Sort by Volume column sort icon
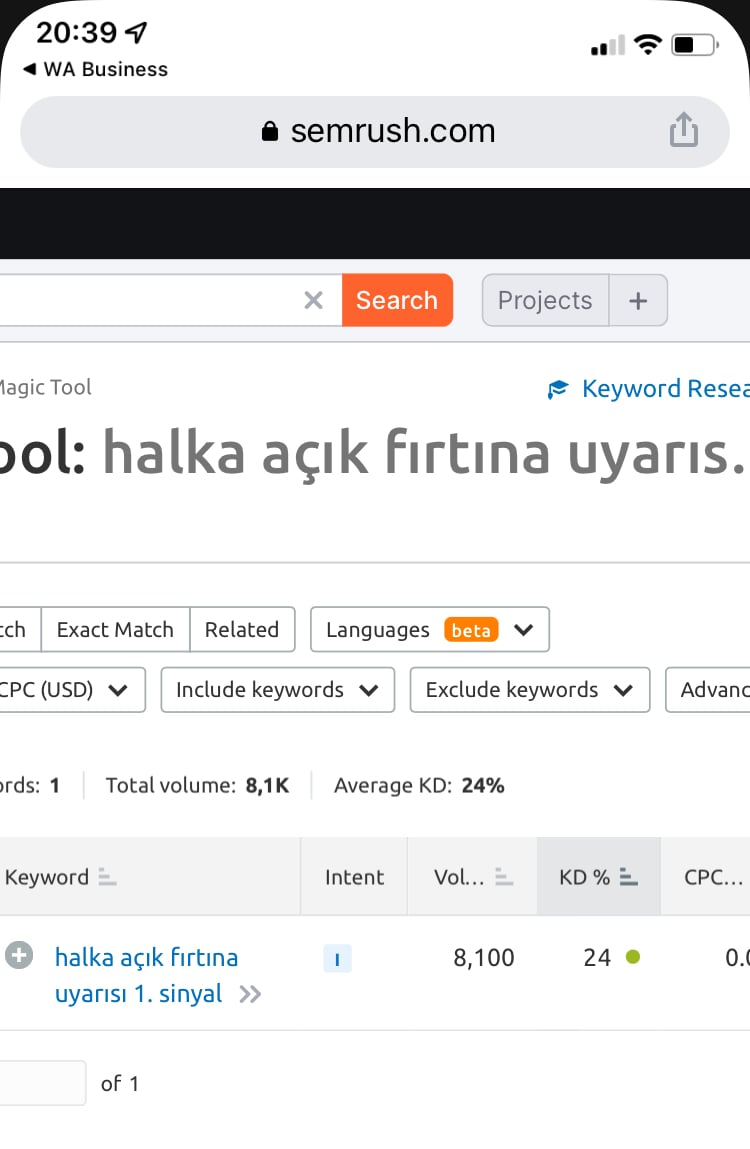This screenshot has width=750, height=1149. 504,876
